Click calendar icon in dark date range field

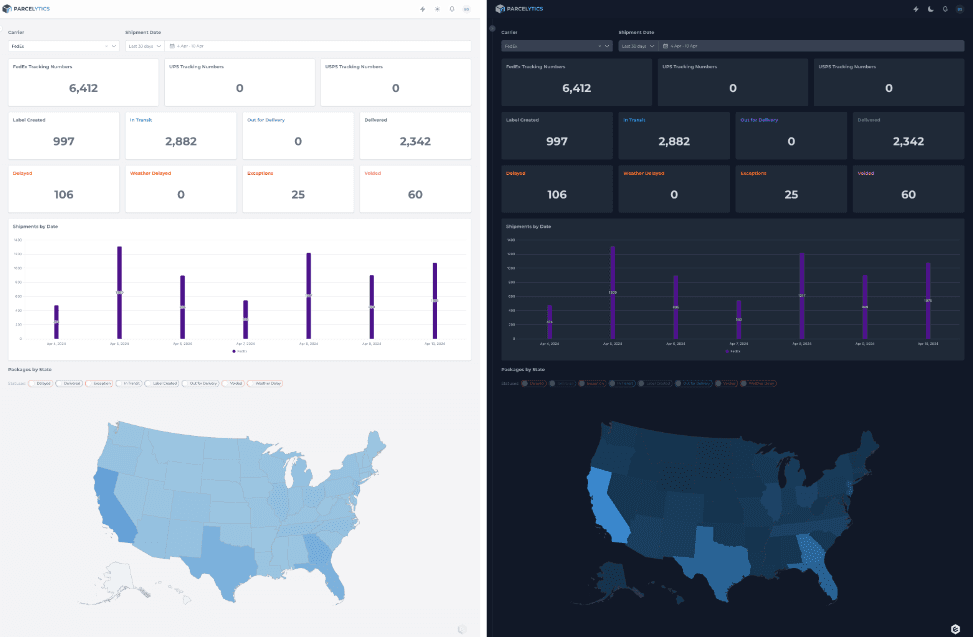(665, 46)
